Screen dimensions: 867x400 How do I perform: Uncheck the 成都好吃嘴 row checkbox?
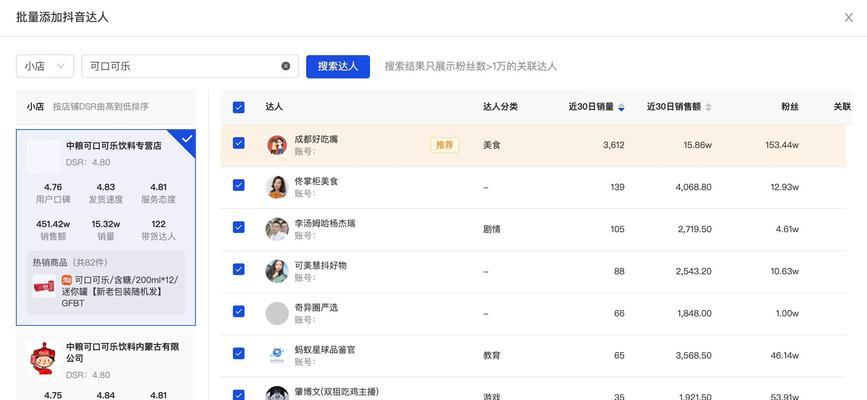click(x=238, y=143)
